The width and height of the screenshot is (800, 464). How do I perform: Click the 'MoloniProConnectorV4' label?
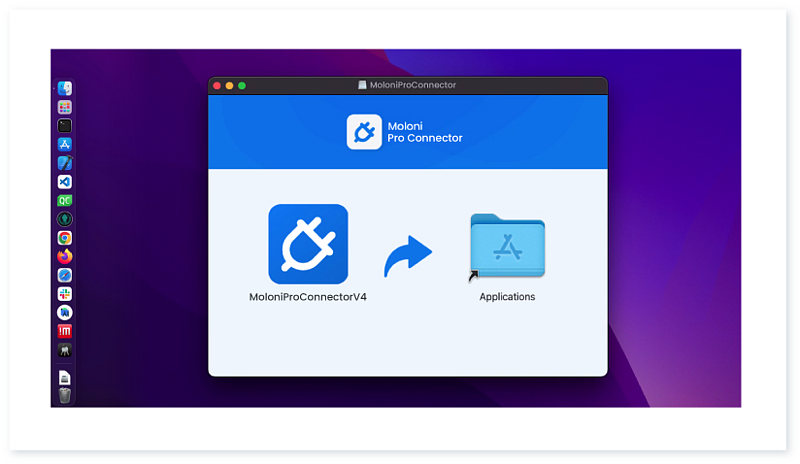tap(308, 297)
